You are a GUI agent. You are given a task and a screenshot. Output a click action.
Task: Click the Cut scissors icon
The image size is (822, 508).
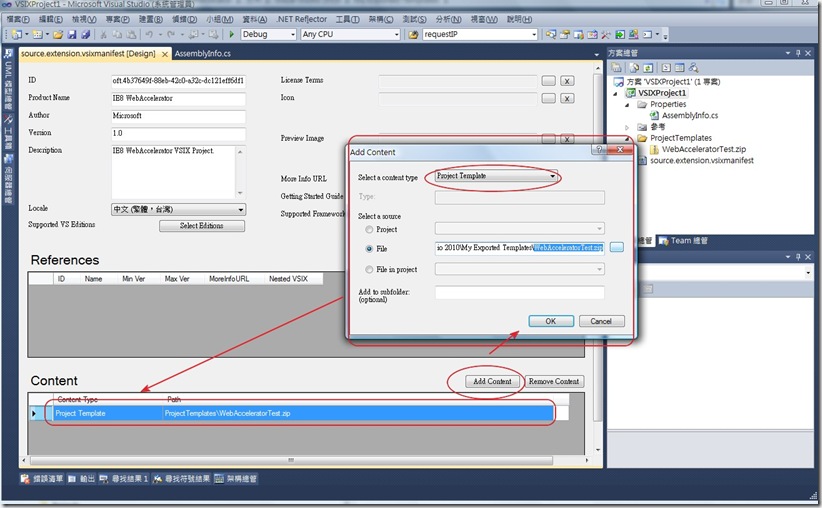103,35
